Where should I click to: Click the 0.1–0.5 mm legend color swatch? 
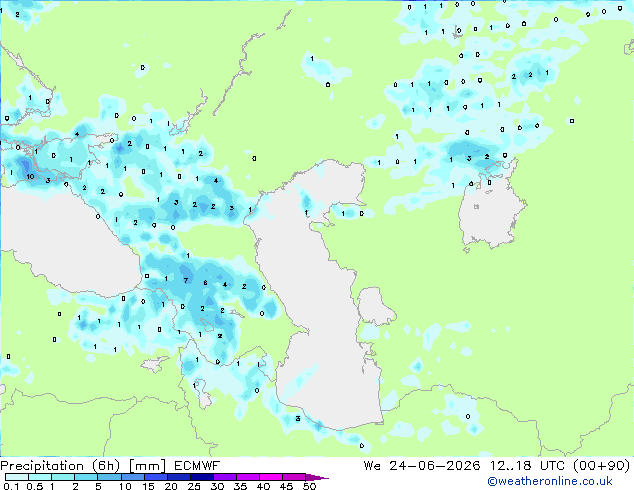tap(17, 477)
